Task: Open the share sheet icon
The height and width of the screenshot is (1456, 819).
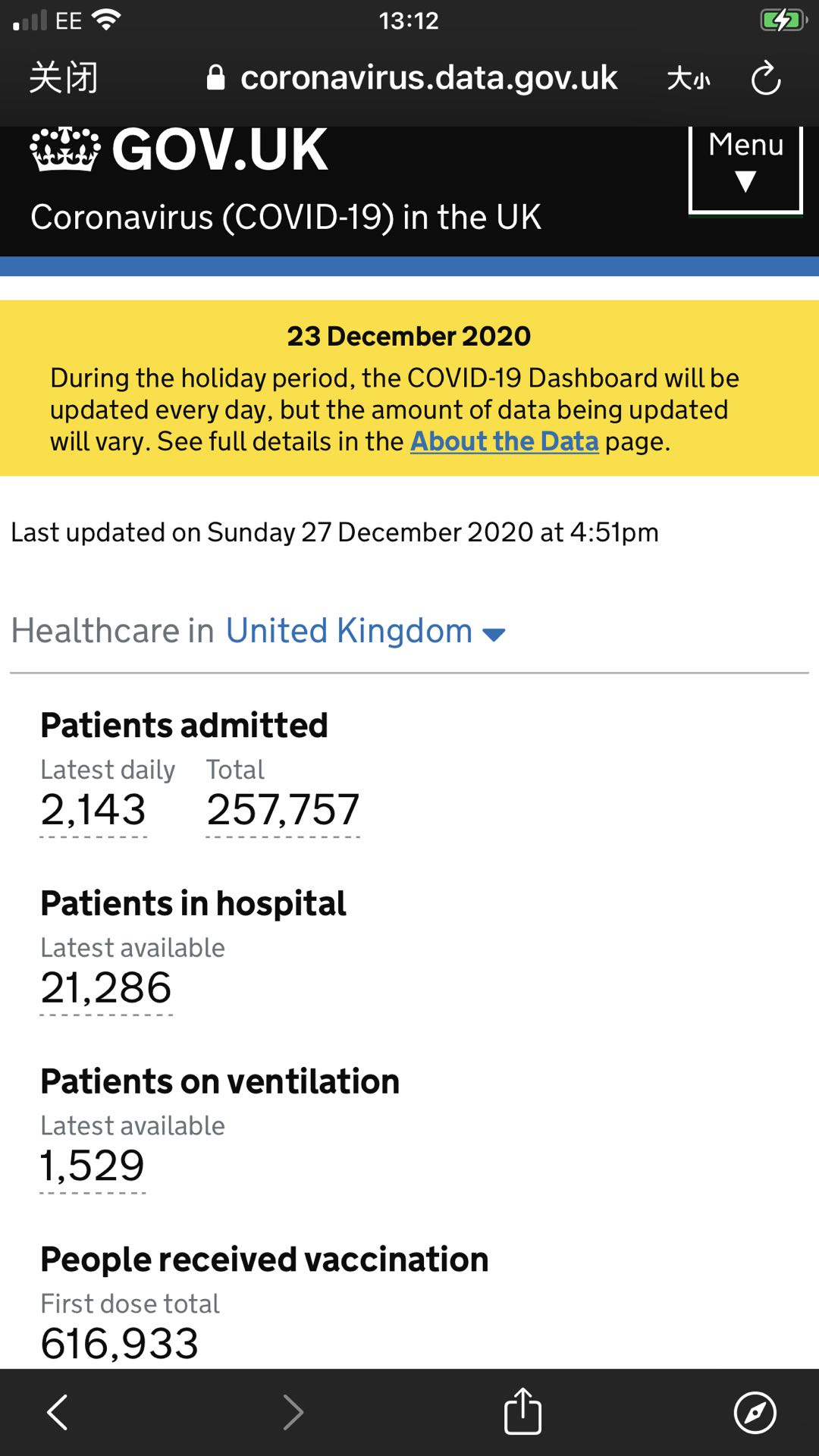Action: (522, 1410)
